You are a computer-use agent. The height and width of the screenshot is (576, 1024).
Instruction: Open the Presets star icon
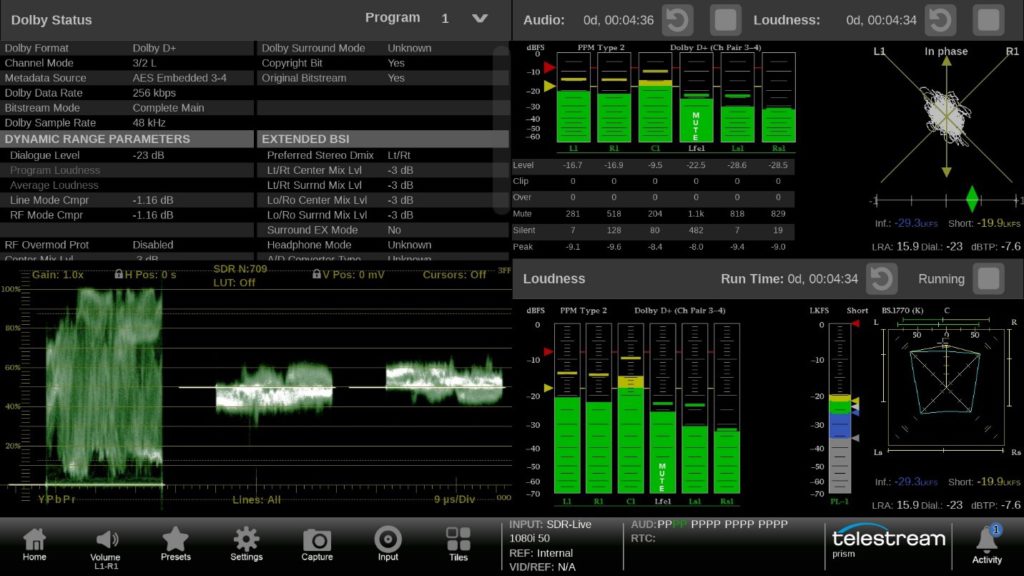click(x=176, y=543)
